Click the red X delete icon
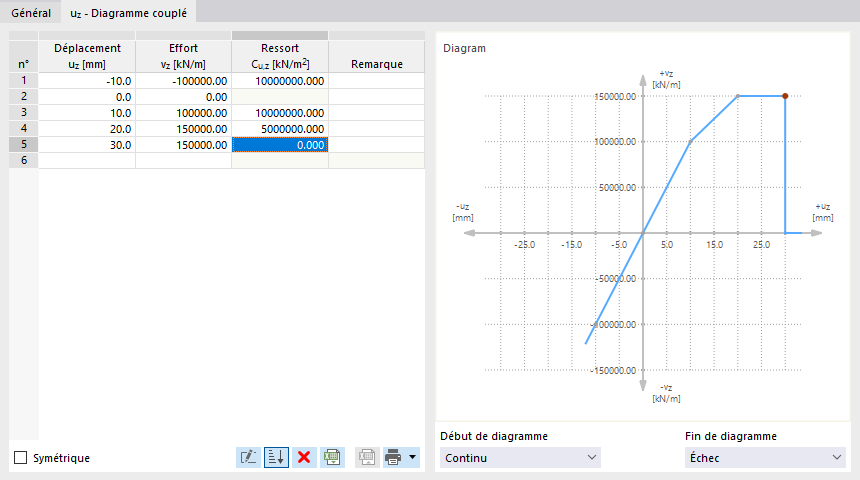The image size is (860, 480). pos(304,457)
